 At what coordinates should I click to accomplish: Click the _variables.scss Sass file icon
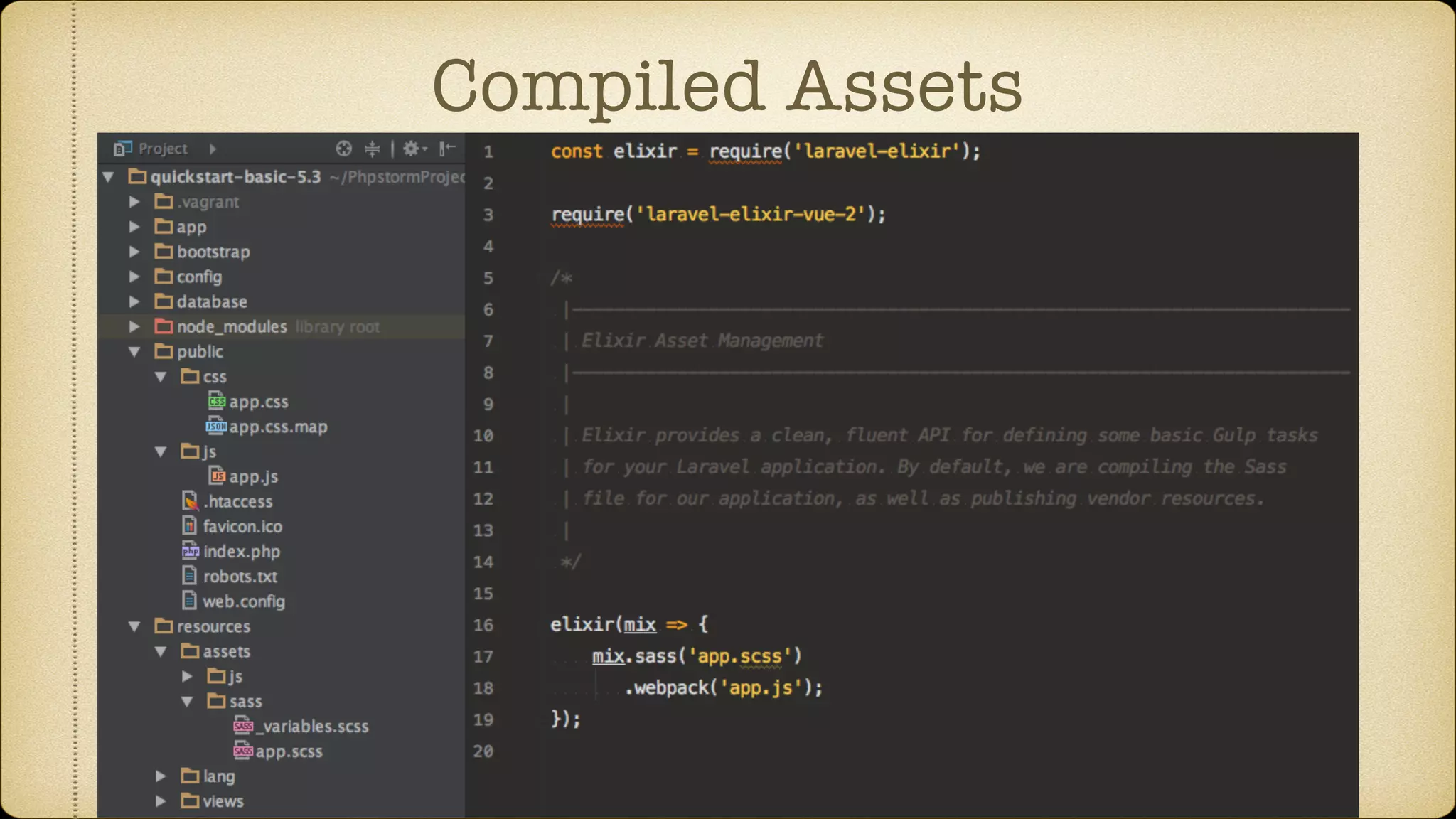pyautogui.click(x=243, y=726)
